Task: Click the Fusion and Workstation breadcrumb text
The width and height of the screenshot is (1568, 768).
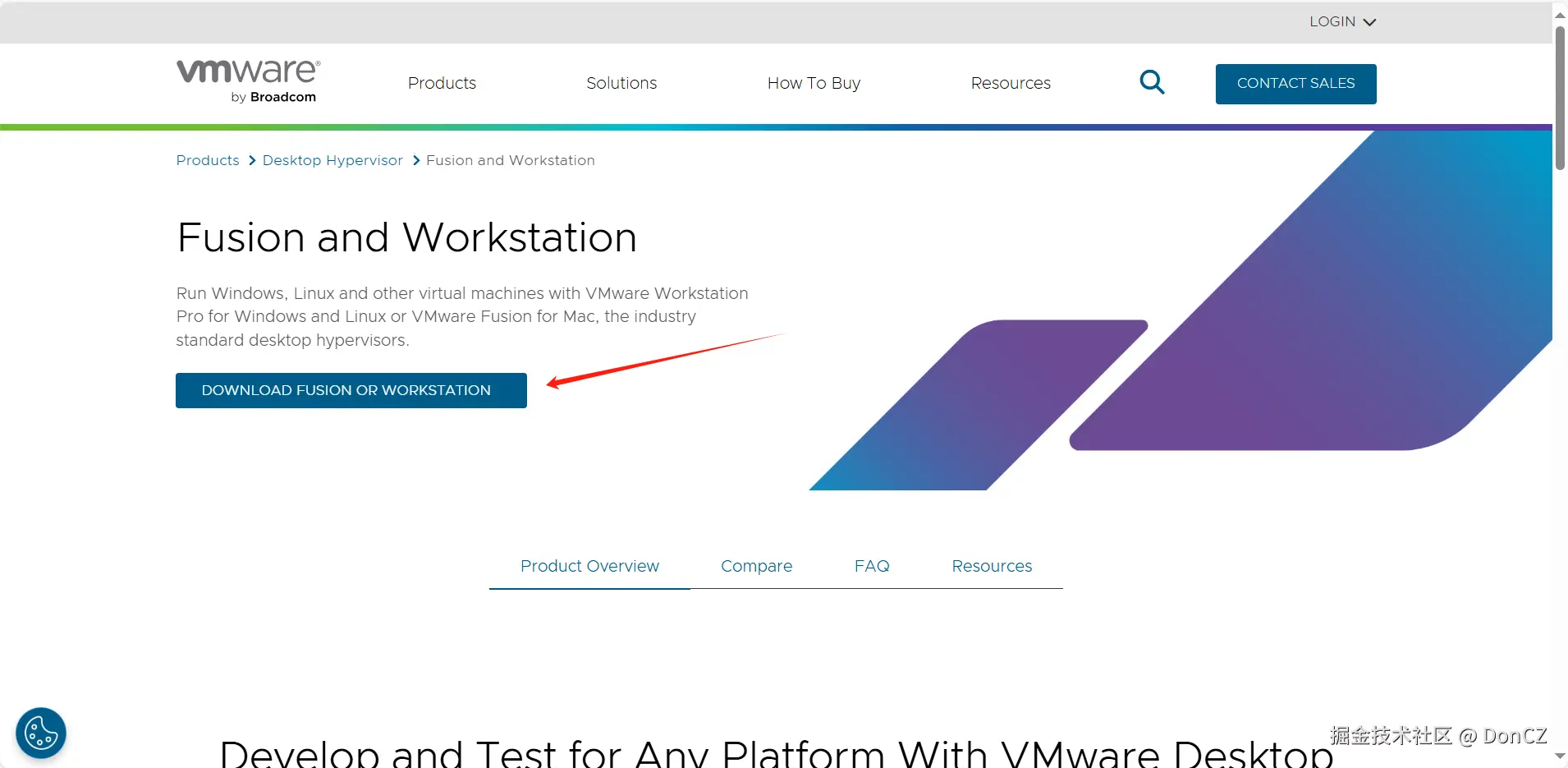Action: point(511,160)
